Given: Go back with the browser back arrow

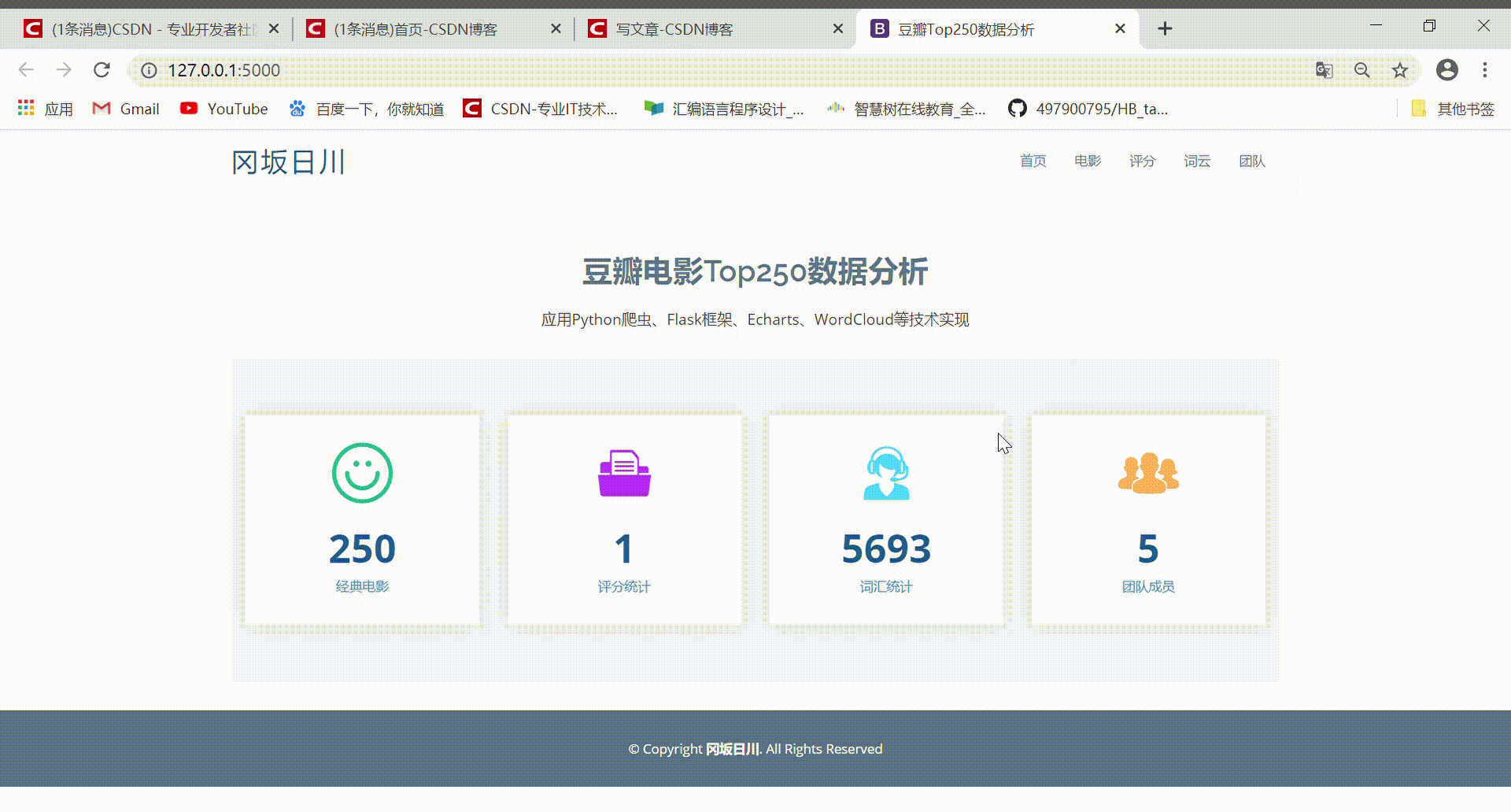Looking at the screenshot, I should (x=26, y=70).
